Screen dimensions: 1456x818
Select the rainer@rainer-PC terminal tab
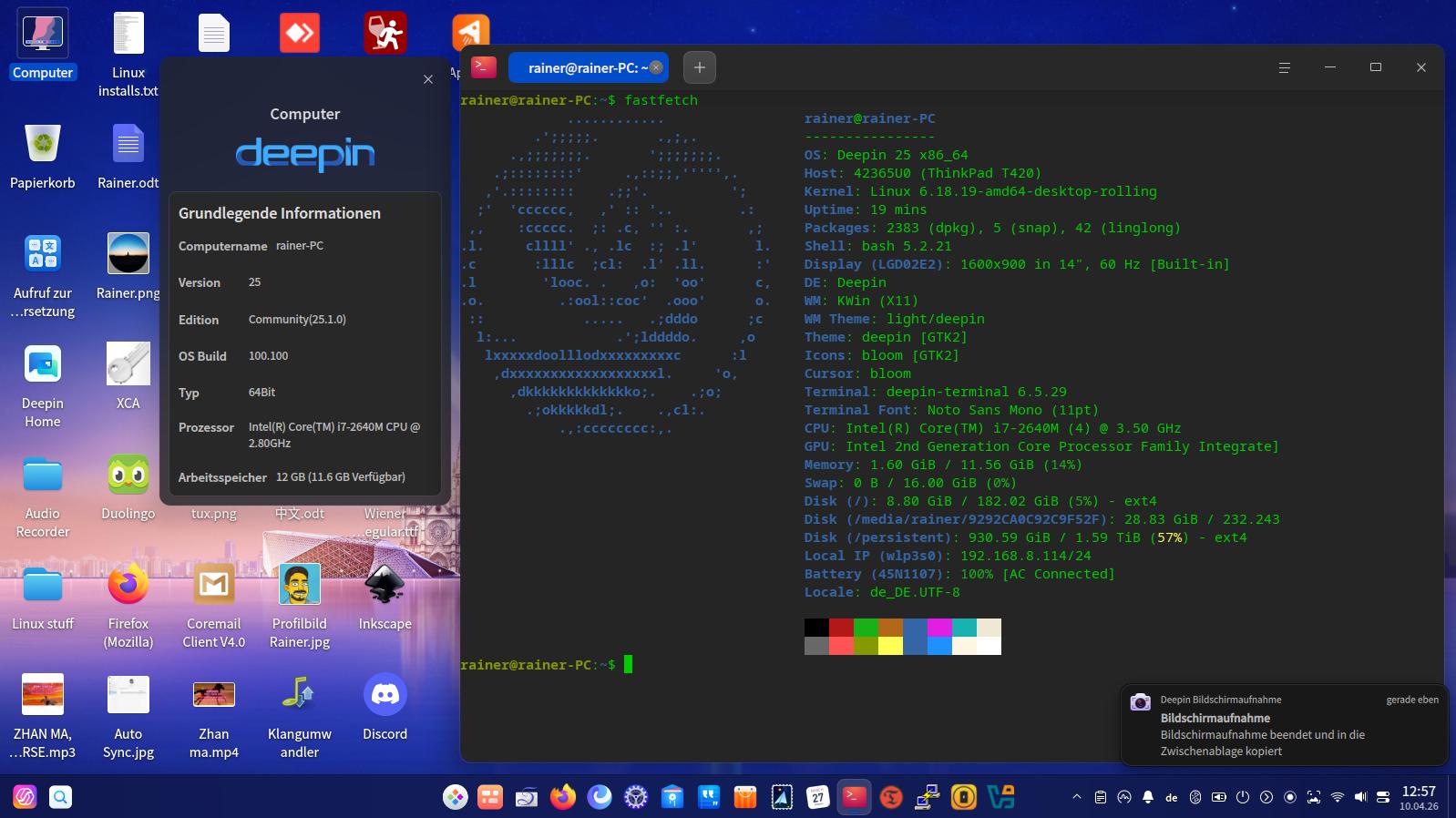pos(588,67)
